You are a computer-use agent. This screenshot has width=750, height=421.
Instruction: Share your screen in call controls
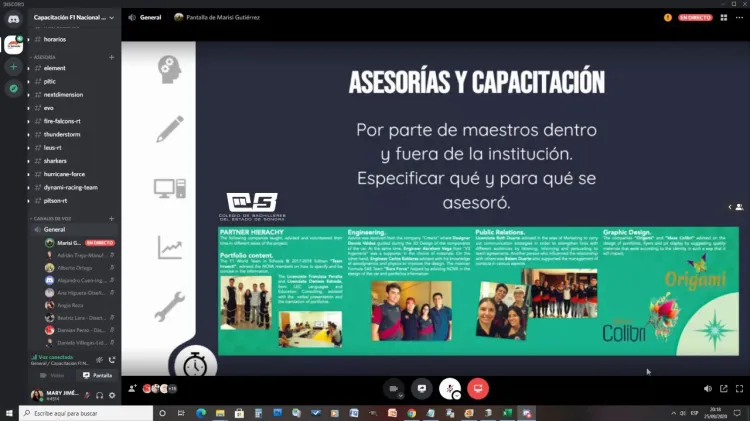(x=421, y=388)
